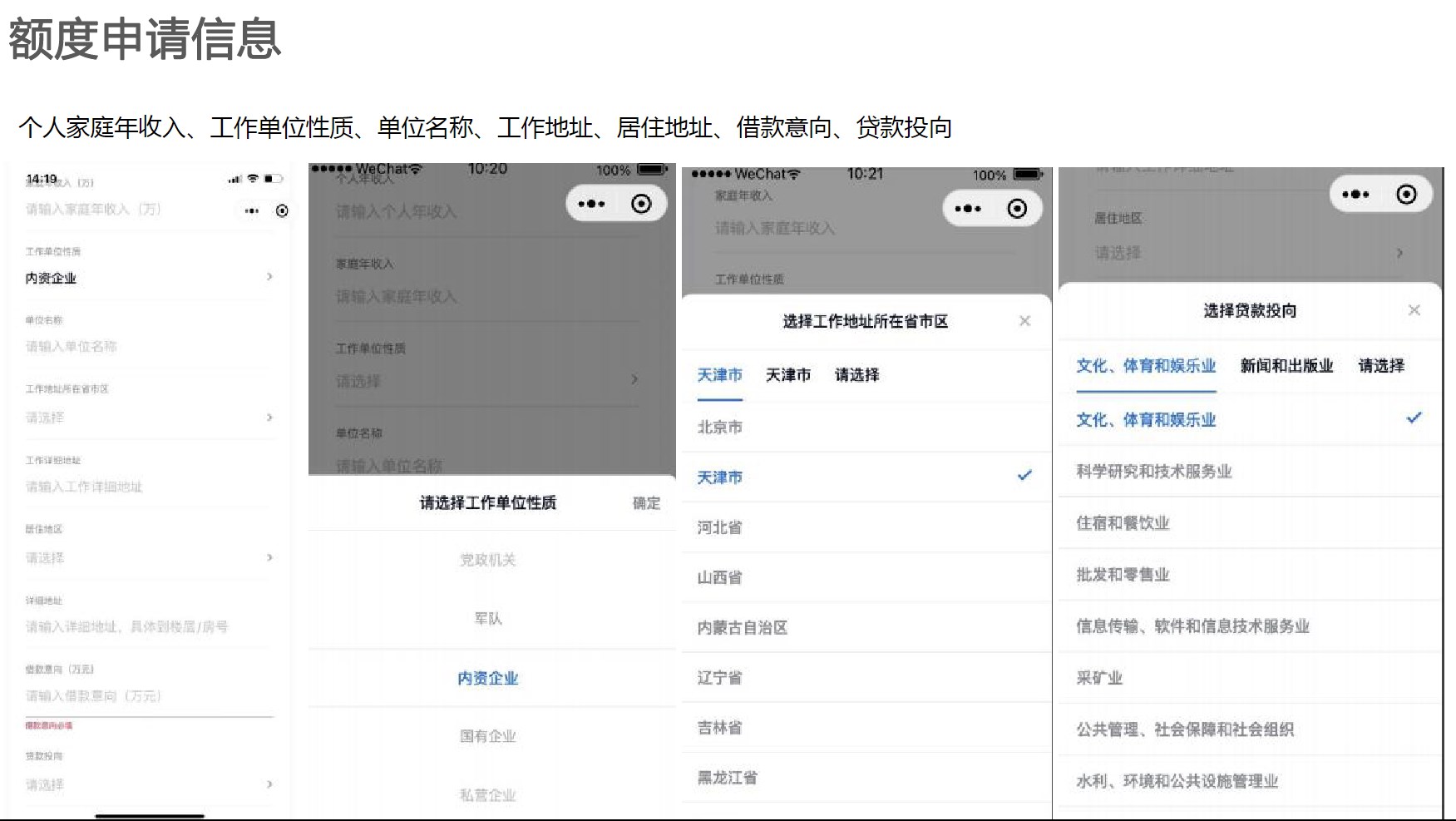
Task: Choose 内资企业 in unit type picker
Action: (488, 678)
